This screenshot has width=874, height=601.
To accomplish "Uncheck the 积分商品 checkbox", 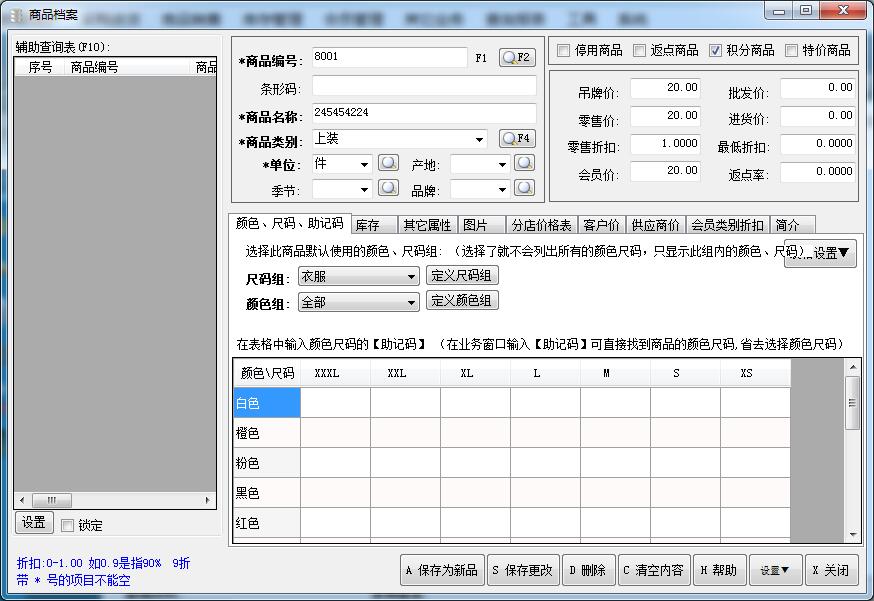I will tap(716, 51).
